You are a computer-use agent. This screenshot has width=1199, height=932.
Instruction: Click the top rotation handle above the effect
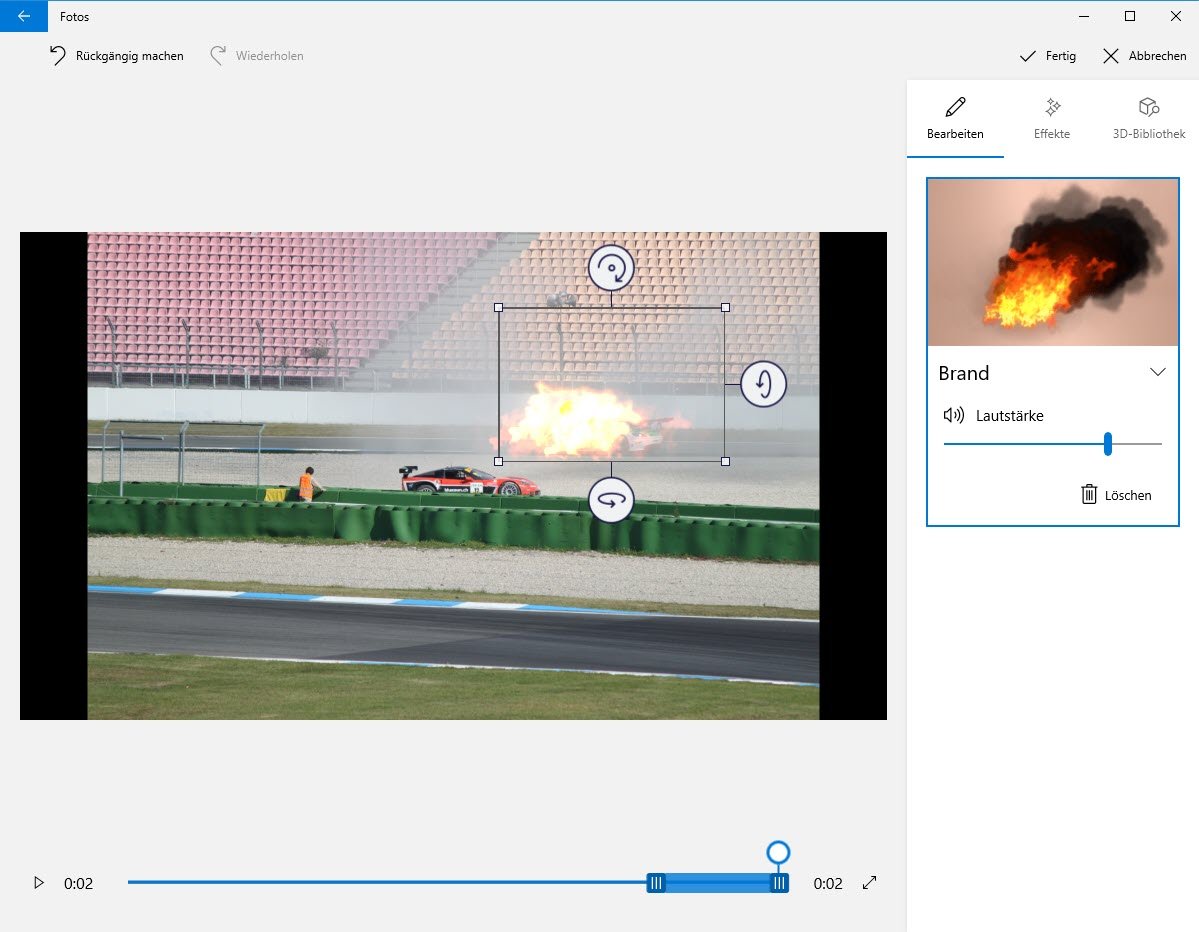pos(611,268)
